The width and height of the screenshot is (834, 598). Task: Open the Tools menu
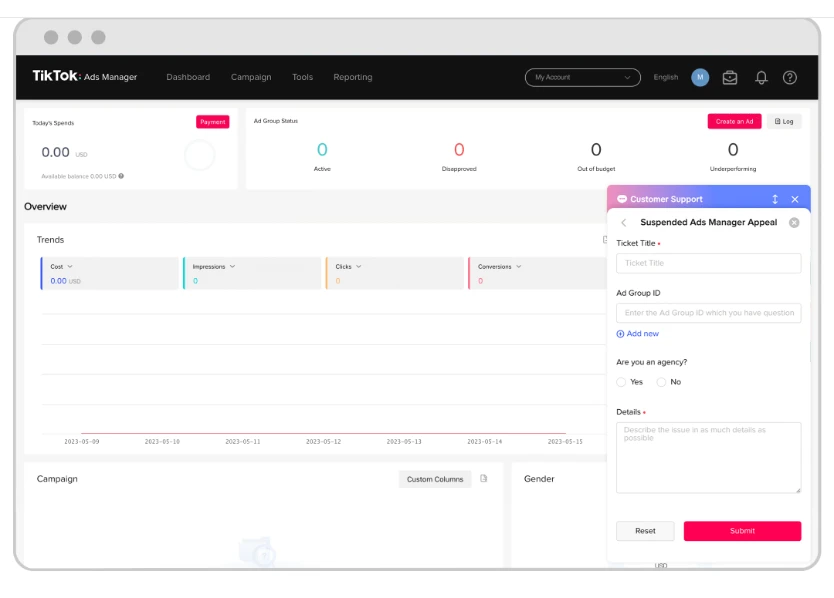(303, 77)
